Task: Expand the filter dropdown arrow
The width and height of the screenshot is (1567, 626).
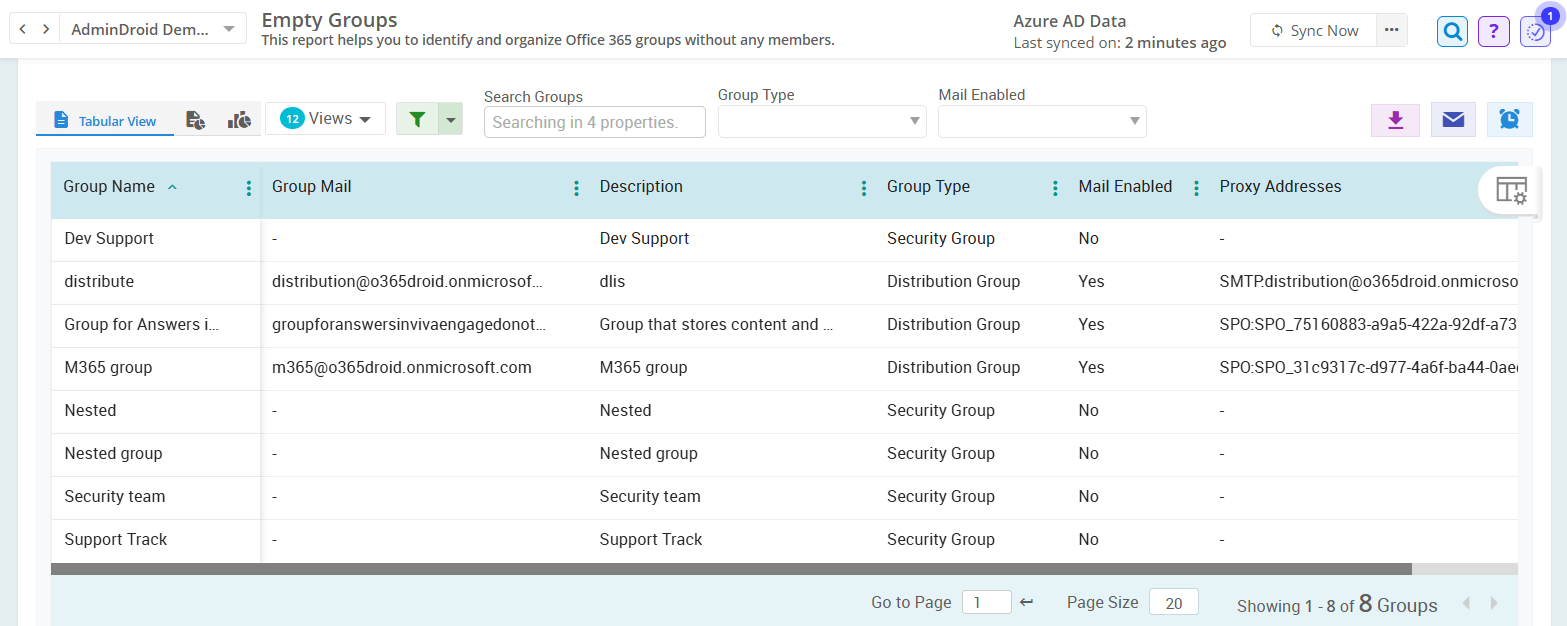Action: tap(451, 119)
